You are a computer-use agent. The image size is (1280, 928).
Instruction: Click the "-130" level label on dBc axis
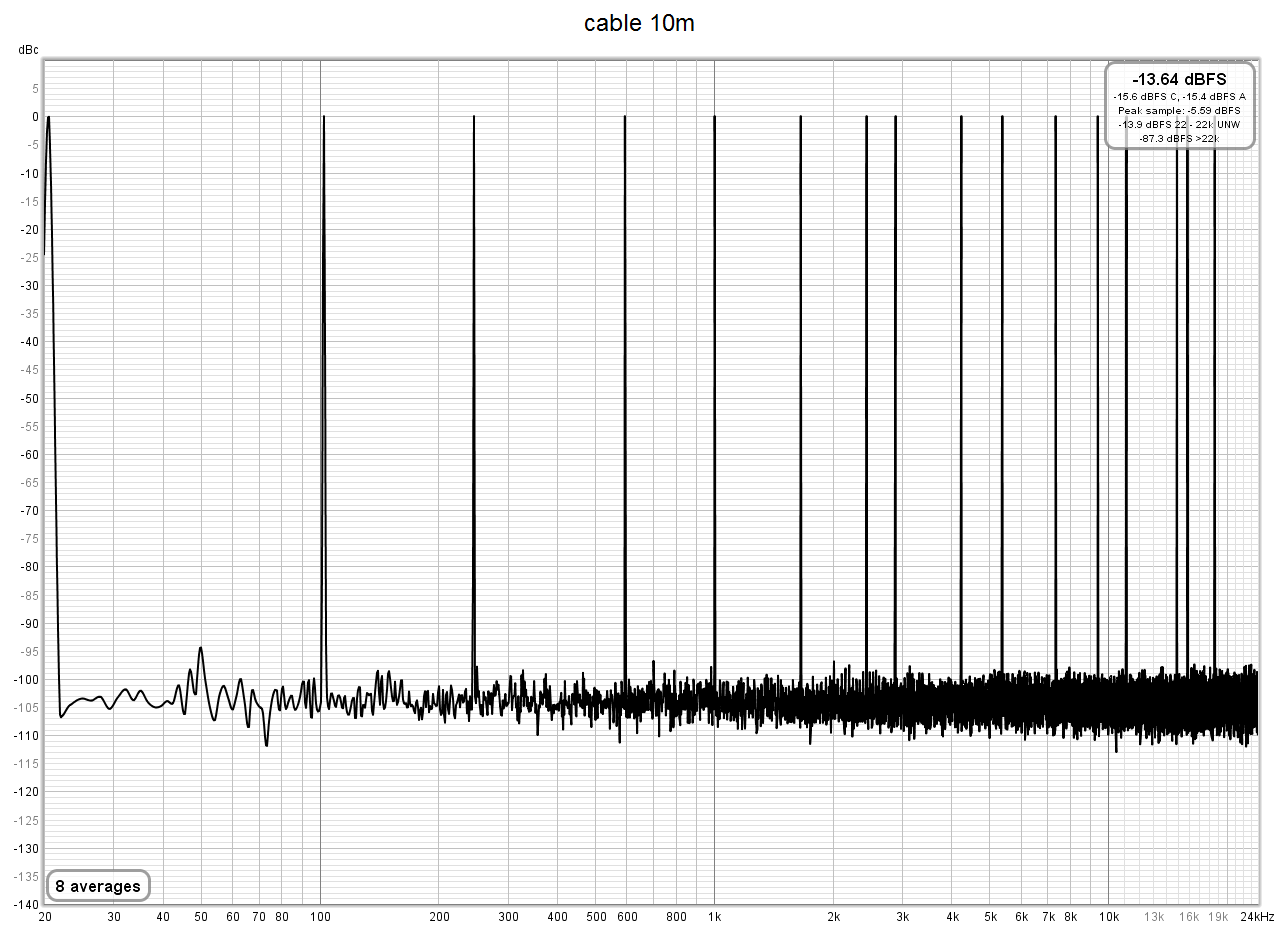(x=26, y=848)
